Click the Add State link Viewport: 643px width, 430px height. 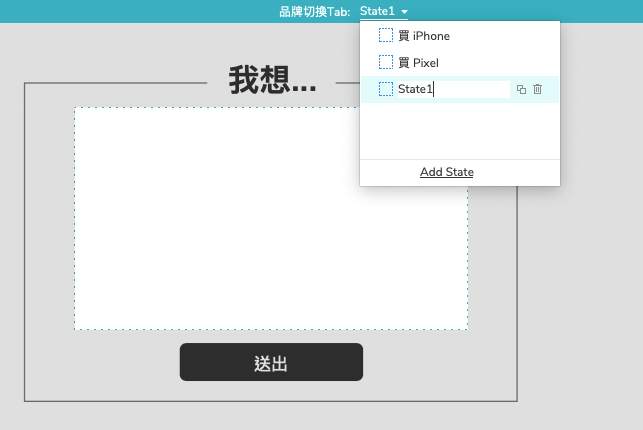coord(447,173)
